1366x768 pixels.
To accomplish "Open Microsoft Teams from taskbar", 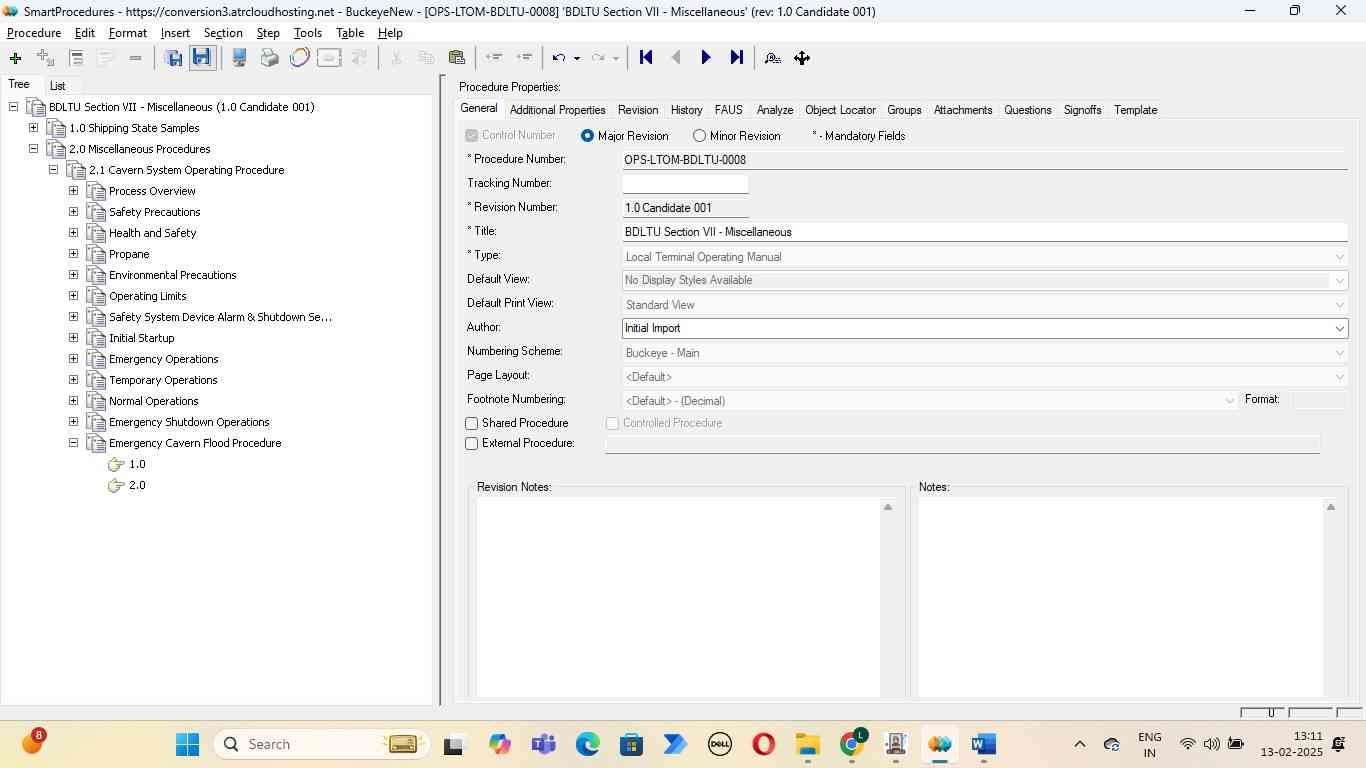I will pyautogui.click(x=544, y=744).
